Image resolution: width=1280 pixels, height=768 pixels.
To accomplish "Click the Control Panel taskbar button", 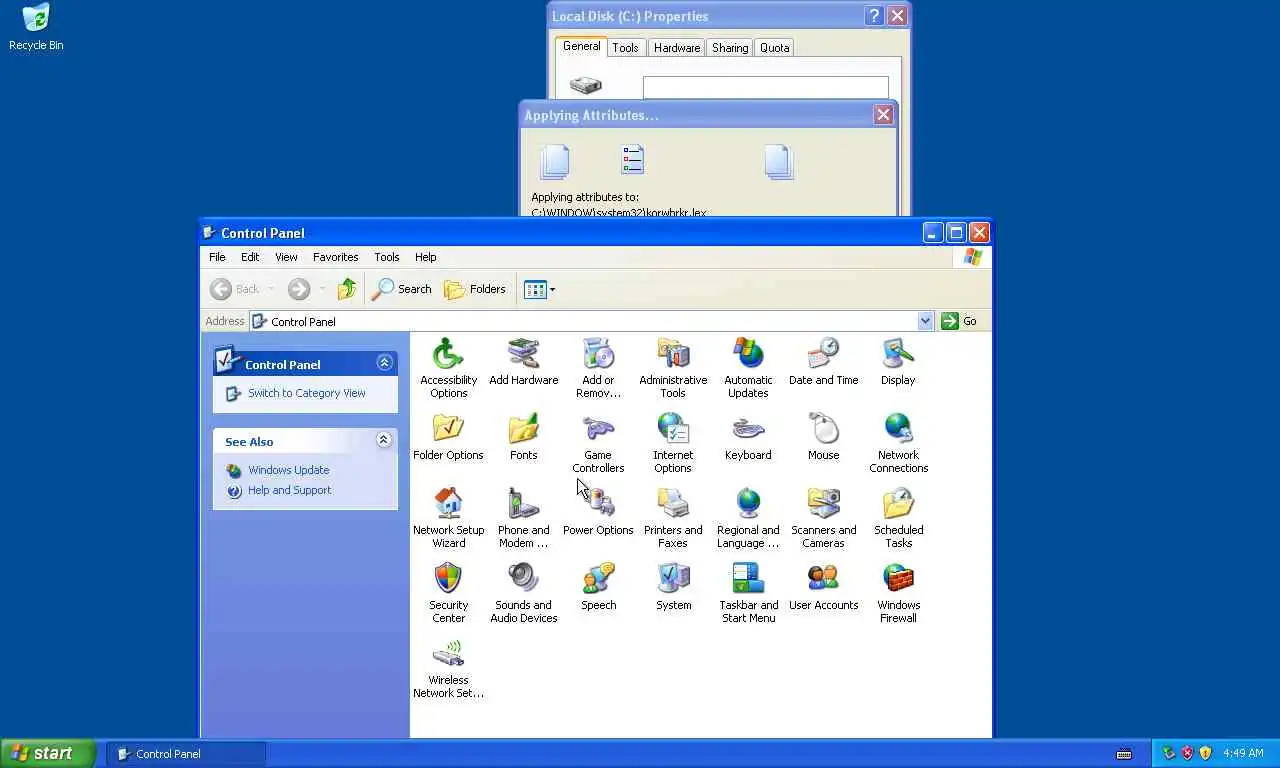I will click(x=186, y=754).
